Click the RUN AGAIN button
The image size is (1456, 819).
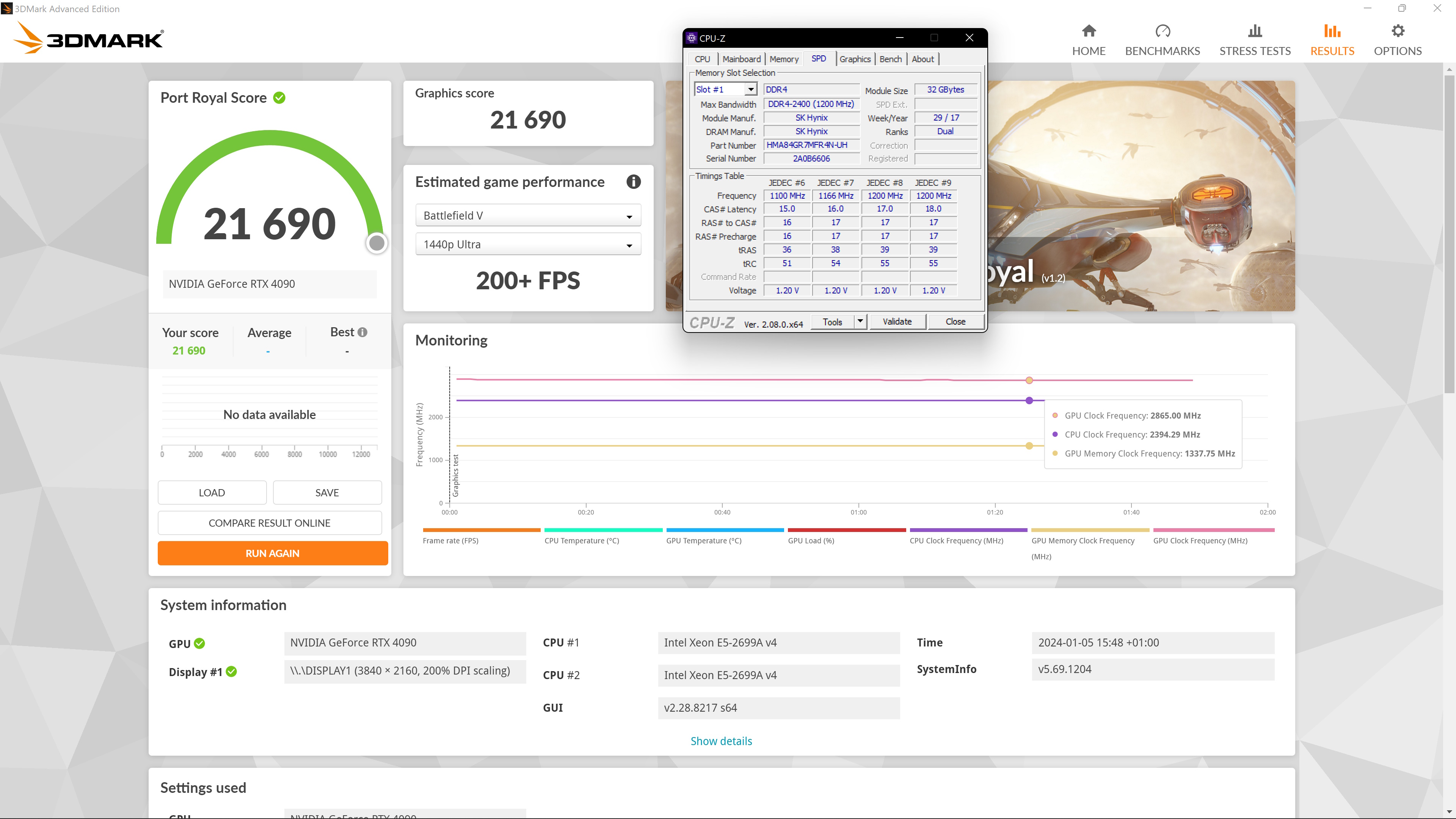pos(273,553)
